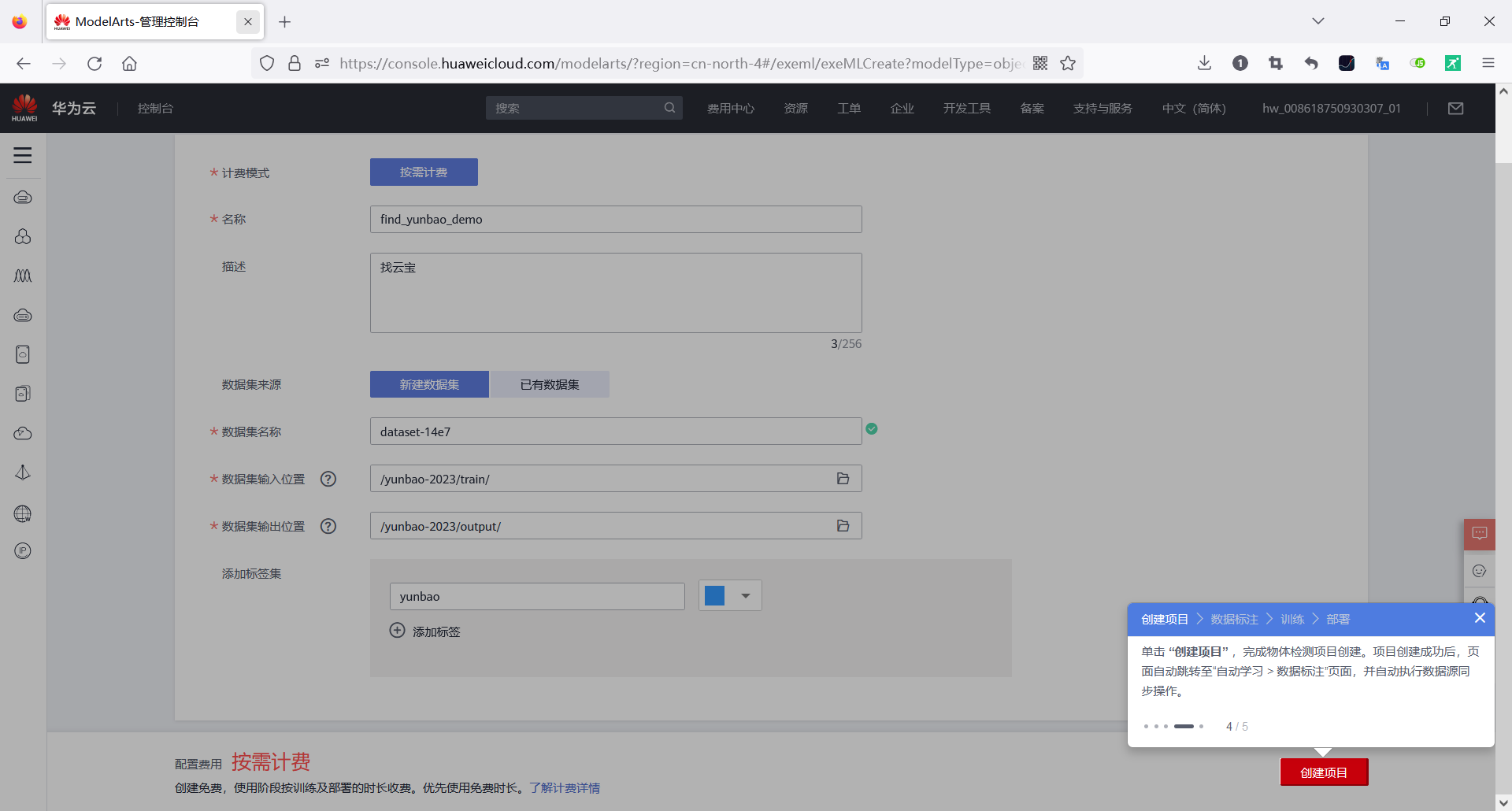
Task: Click the 数据集名称 field with dataset-14e7
Action: coord(616,431)
